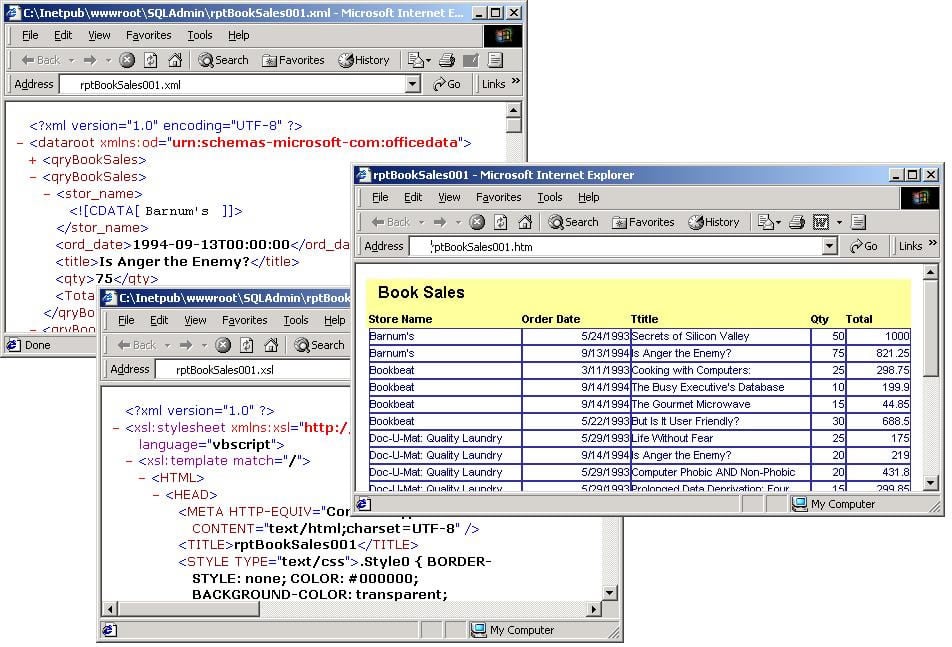Click the xsl window horizontal scrollbar thumb
The height and width of the screenshot is (647, 952).
[189, 609]
